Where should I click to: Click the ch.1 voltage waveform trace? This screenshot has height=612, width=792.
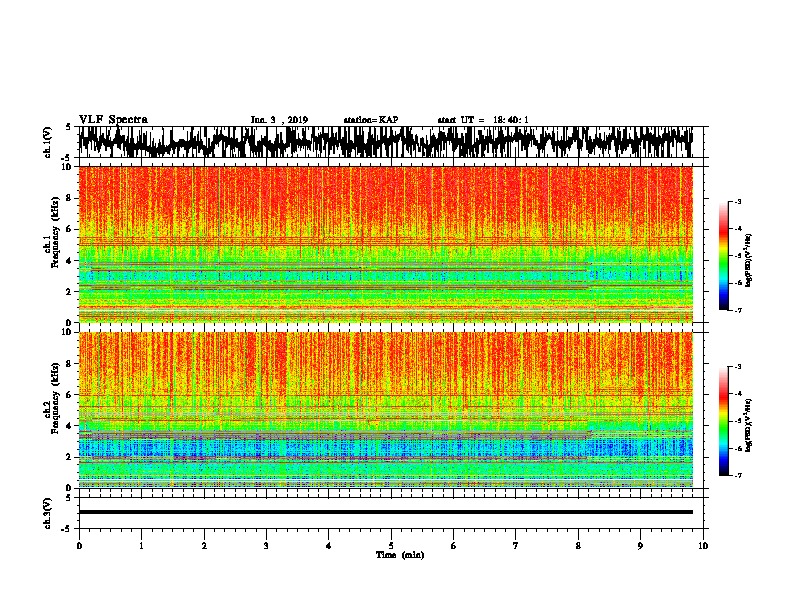385,141
